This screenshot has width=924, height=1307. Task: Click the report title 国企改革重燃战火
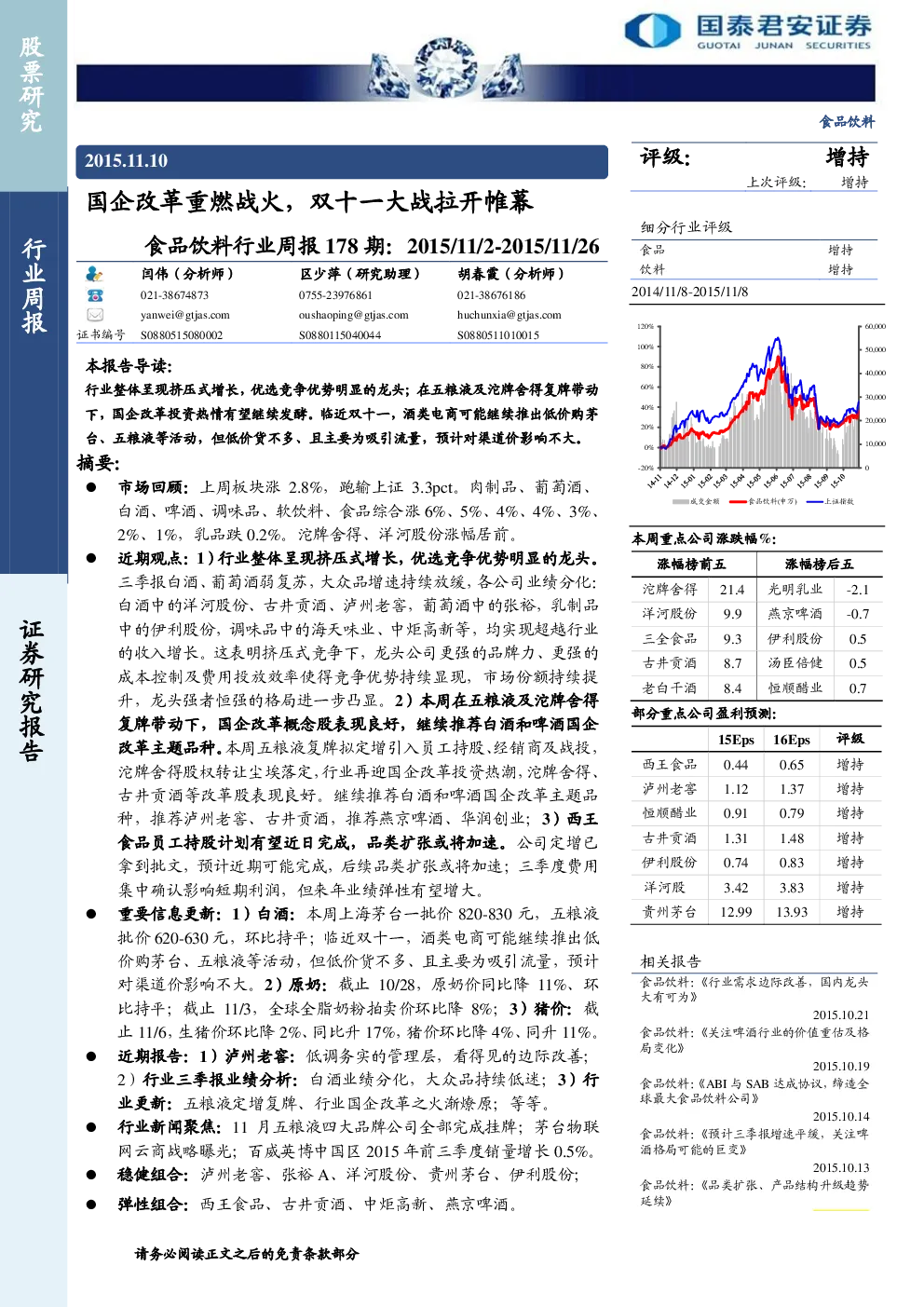pos(309,201)
